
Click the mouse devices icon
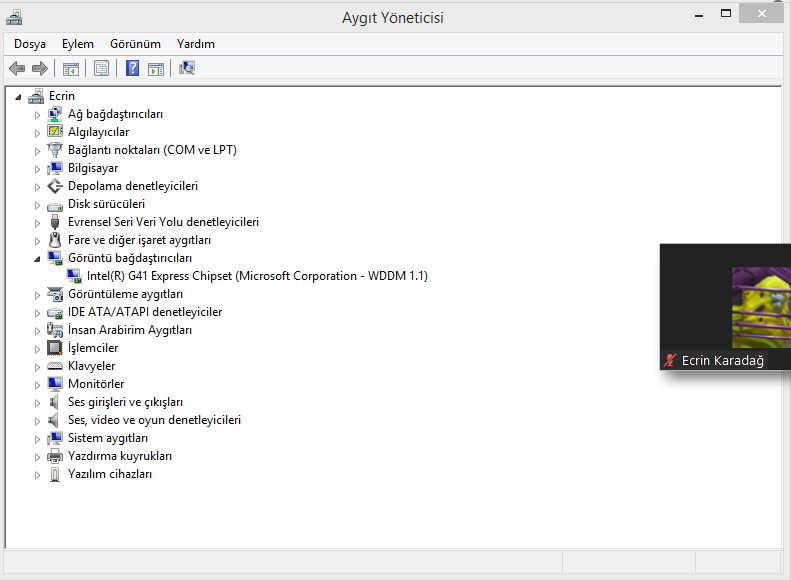point(54,240)
